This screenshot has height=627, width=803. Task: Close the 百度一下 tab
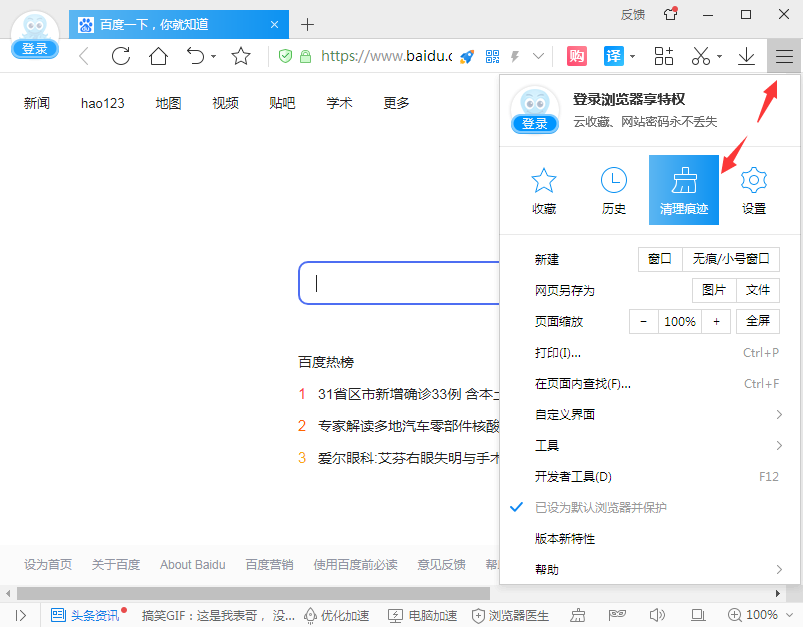[x=274, y=24]
